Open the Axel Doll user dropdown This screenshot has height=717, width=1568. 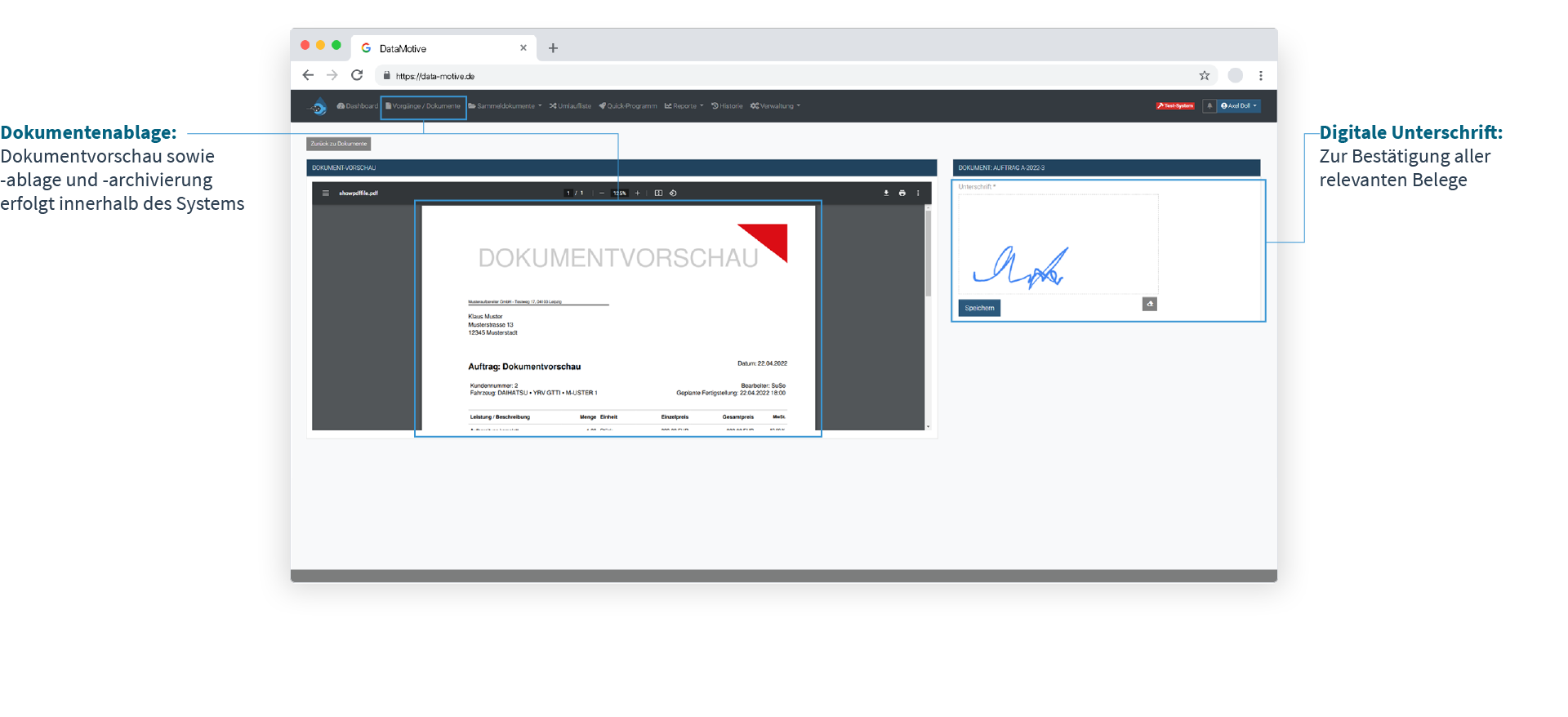[x=1239, y=106]
